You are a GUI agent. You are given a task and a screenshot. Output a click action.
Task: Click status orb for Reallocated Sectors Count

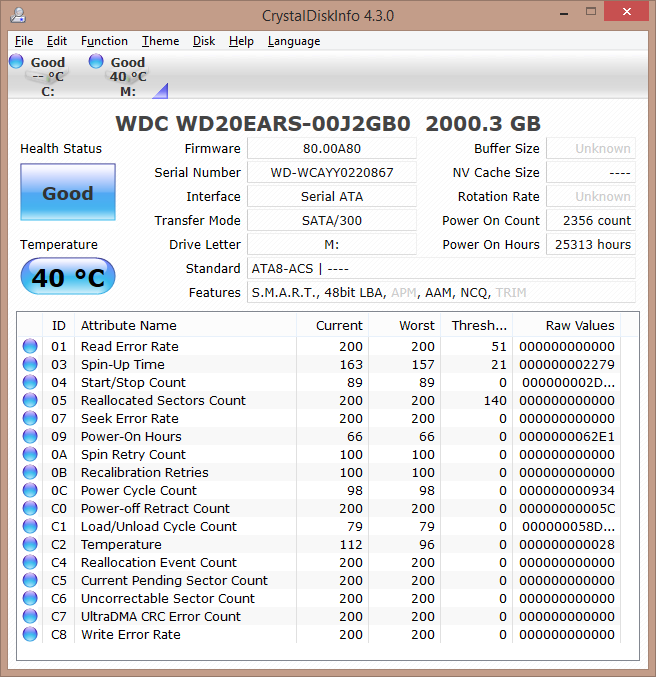coord(30,400)
